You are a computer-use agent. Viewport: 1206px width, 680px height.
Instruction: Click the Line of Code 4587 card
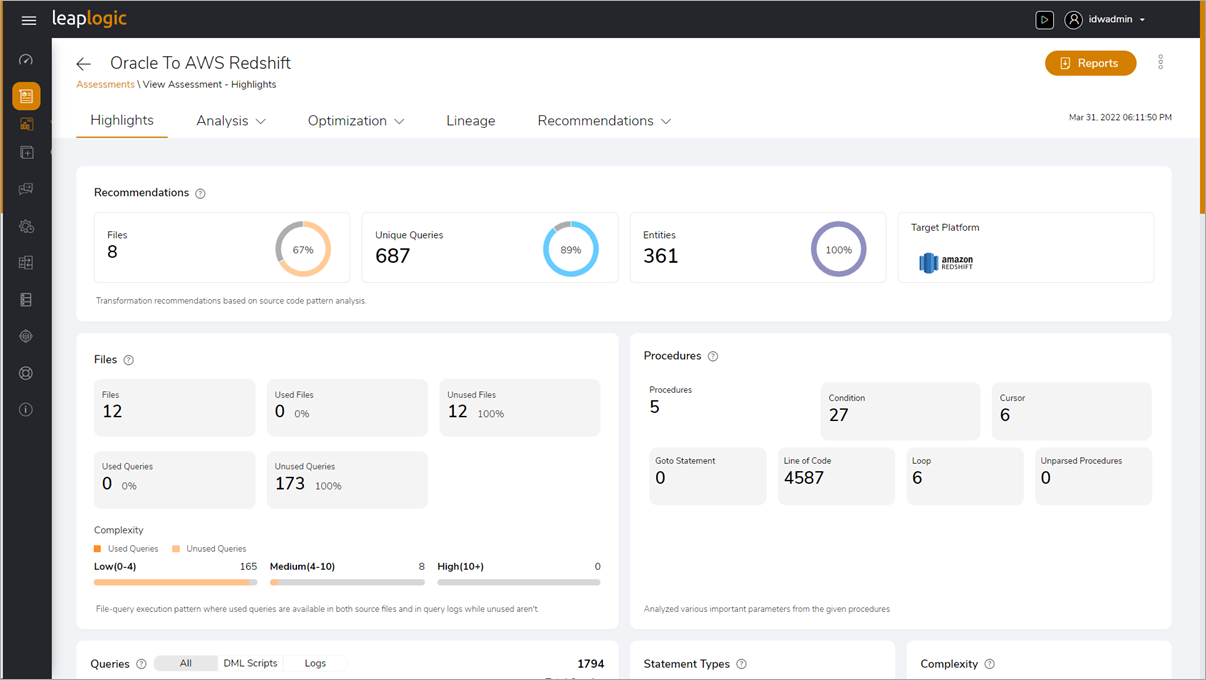tap(836, 476)
